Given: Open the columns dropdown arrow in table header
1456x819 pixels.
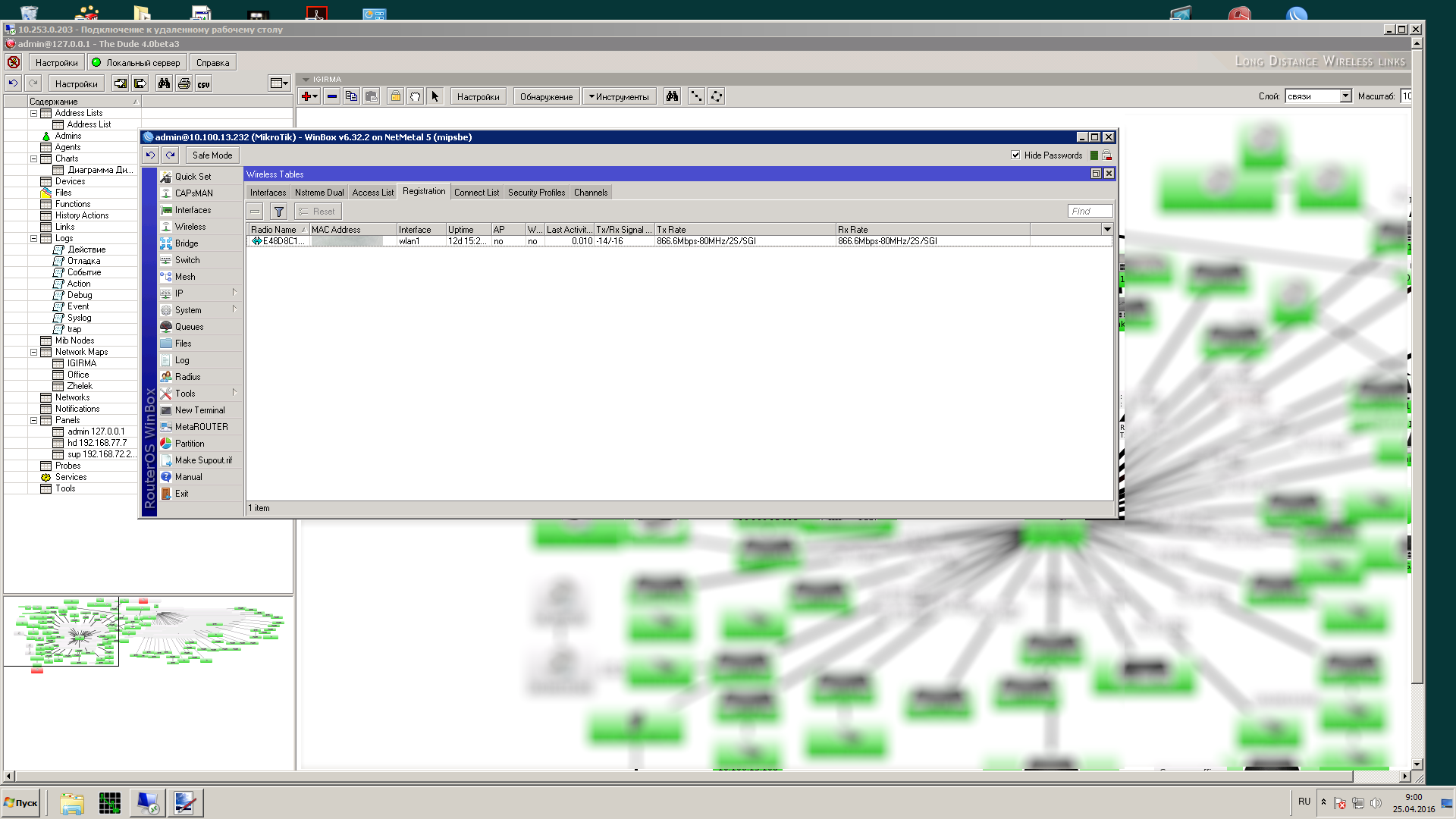Looking at the screenshot, I should (1107, 229).
